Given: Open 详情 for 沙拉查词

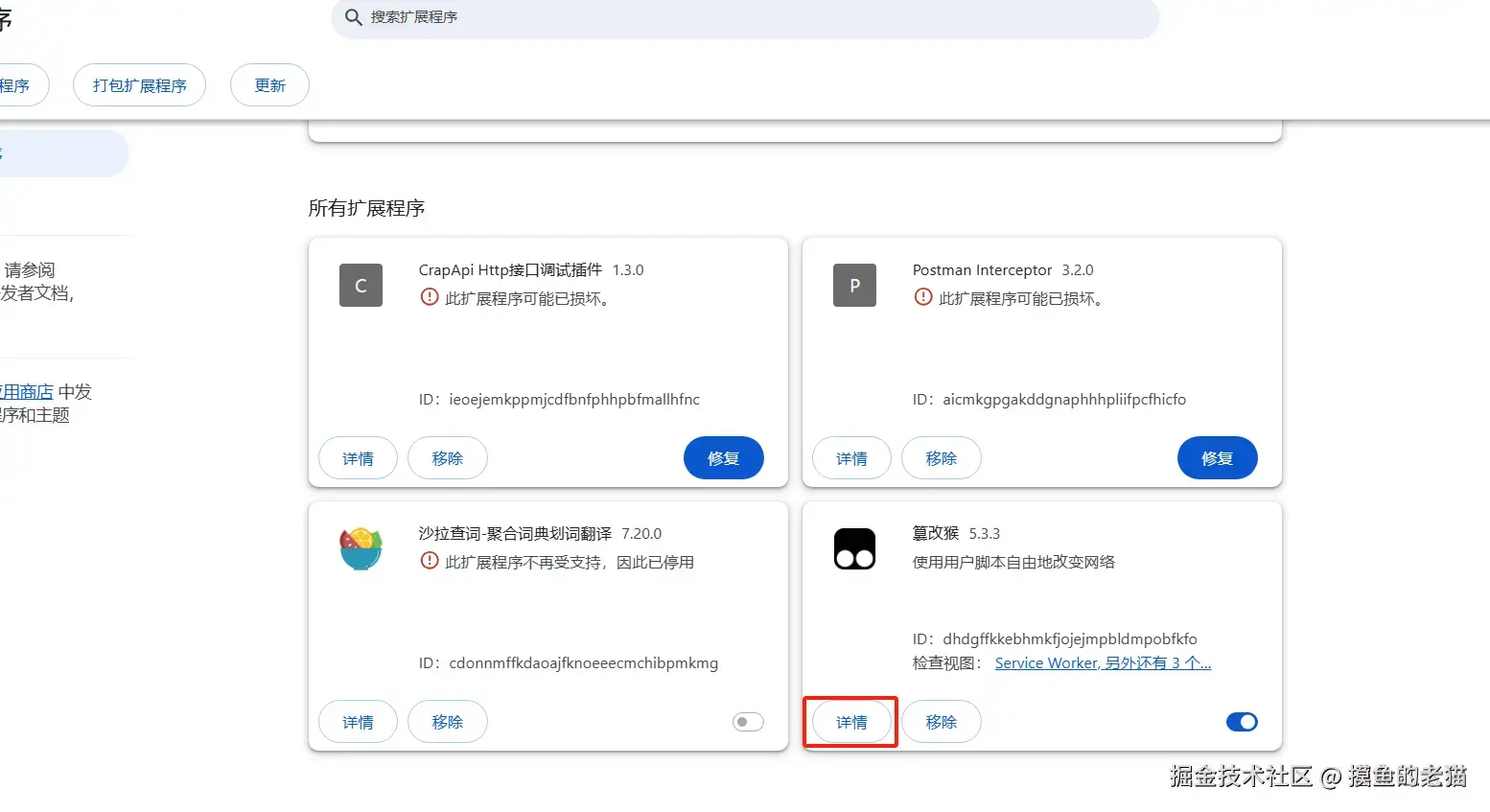Looking at the screenshot, I should 358,722.
